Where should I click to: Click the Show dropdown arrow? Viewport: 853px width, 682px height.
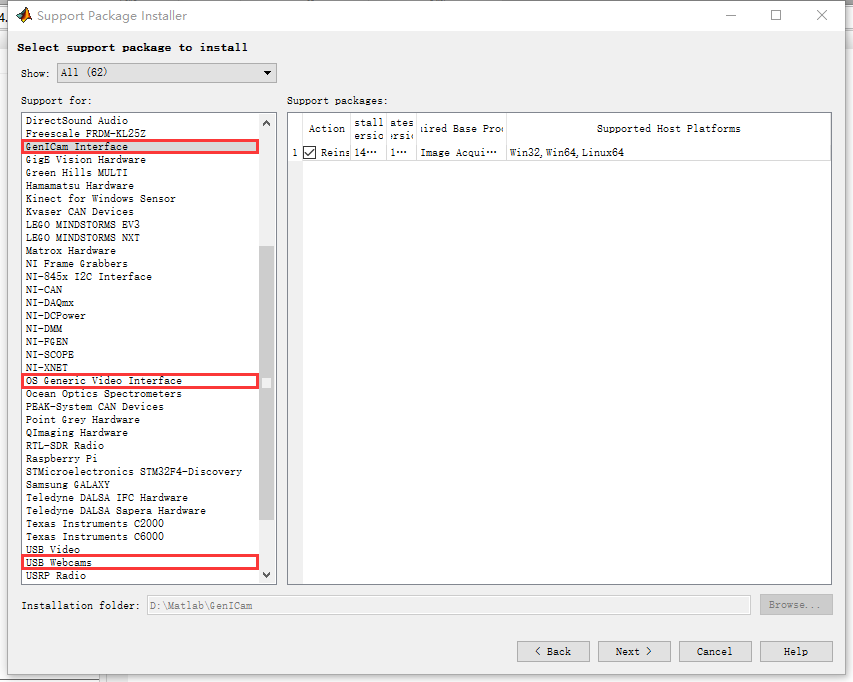(x=266, y=72)
